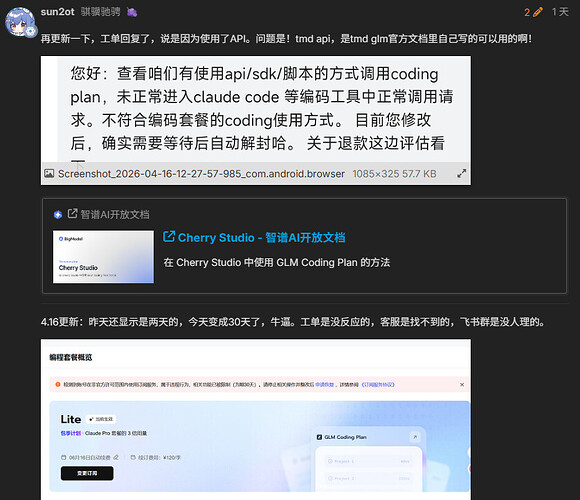The image size is (580, 500).
Task: Click the 智谱AI site favicon
Action: tap(58, 214)
